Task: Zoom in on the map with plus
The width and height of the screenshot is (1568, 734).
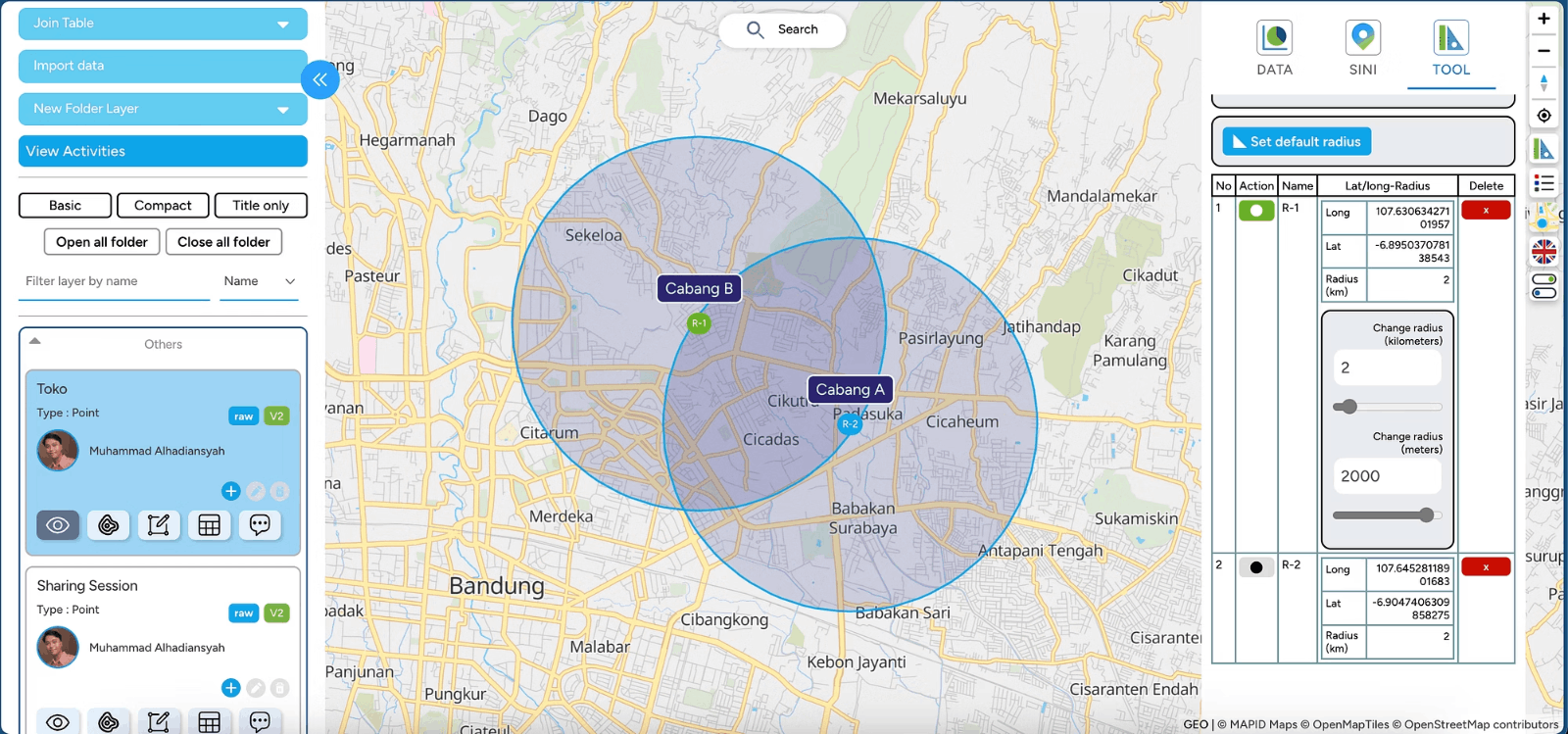Action: (x=1543, y=19)
